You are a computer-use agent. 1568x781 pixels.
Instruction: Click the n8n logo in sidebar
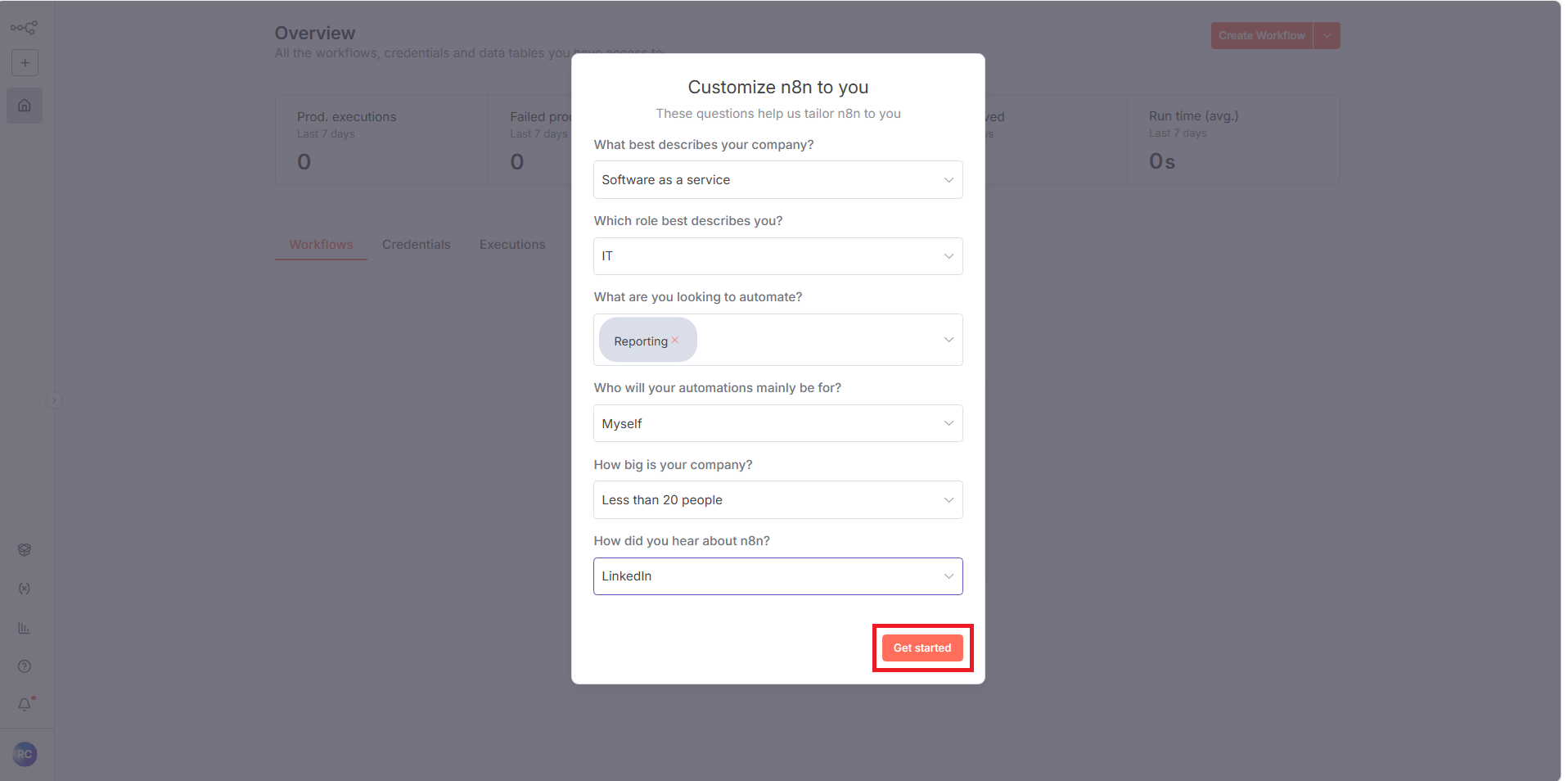coord(24,28)
